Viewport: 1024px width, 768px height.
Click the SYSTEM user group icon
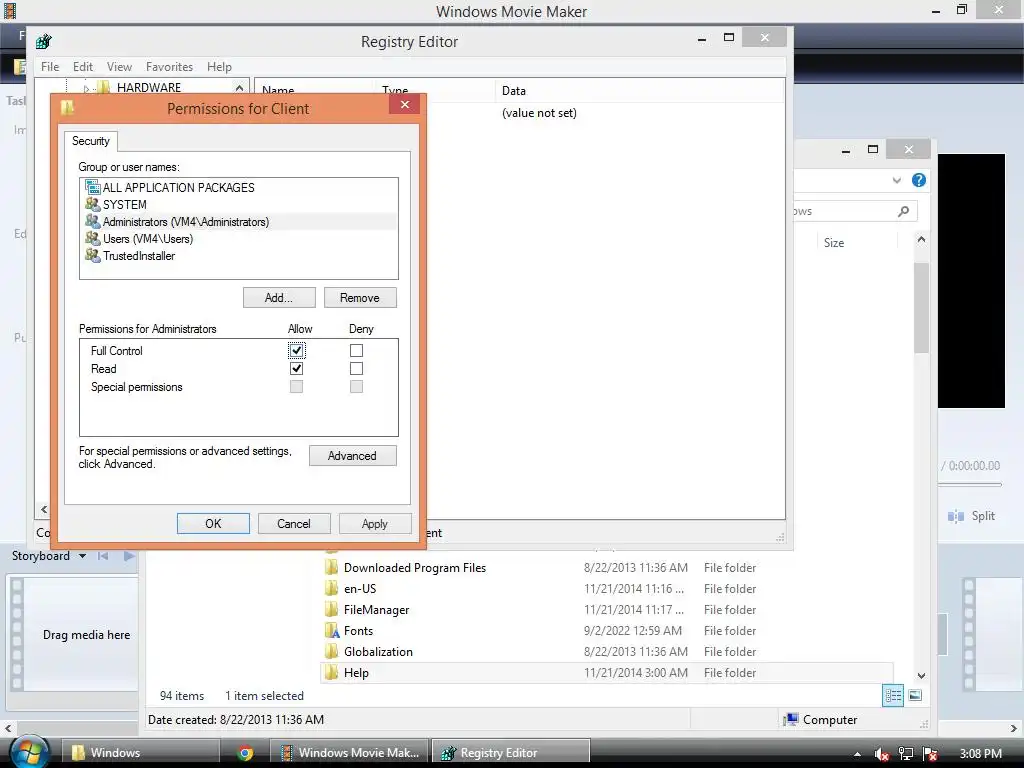tap(93, 204)
